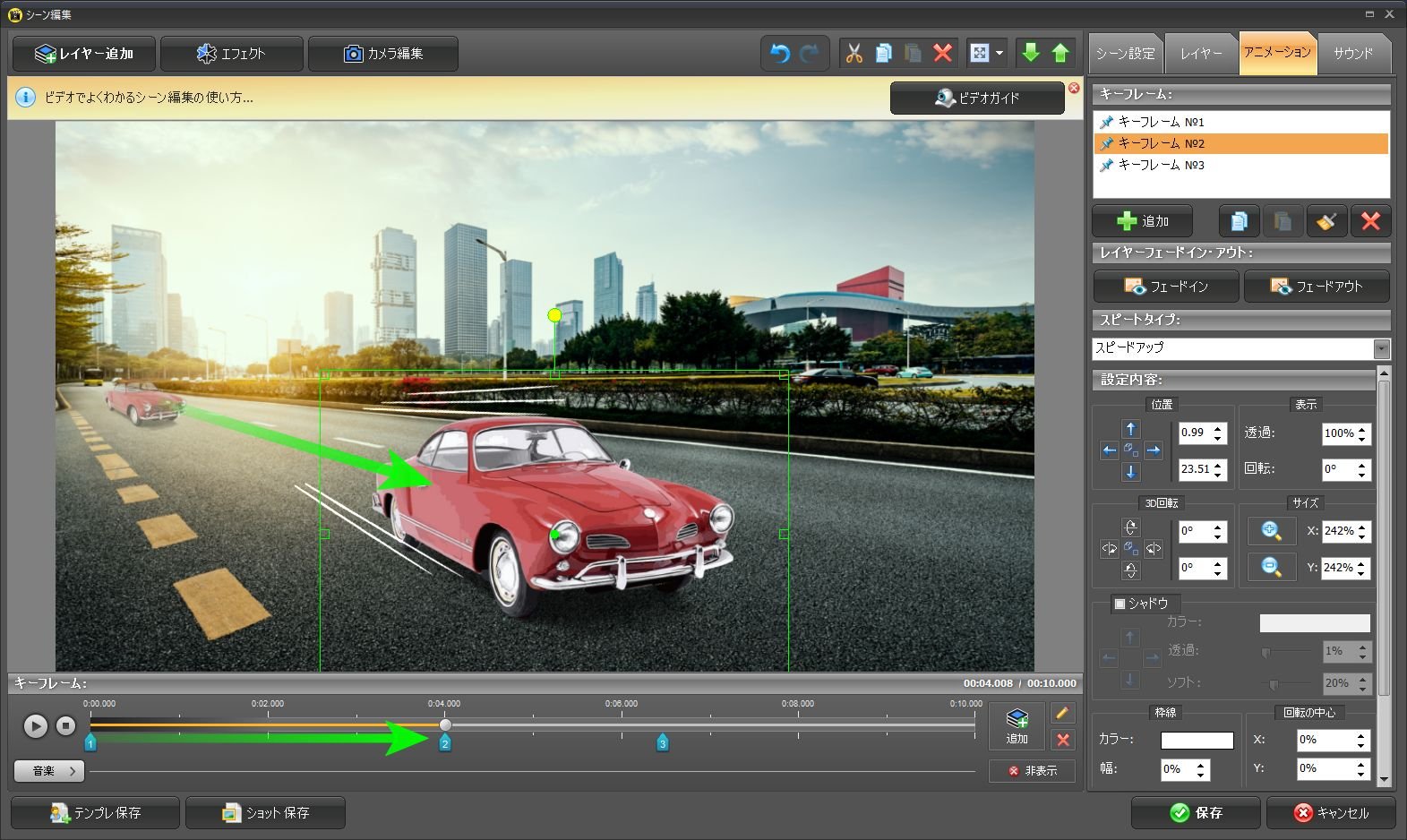The width and height of the screenshot is (1407, 840).
Task: Rotate 3D right icon
Action: point(1154,549)
